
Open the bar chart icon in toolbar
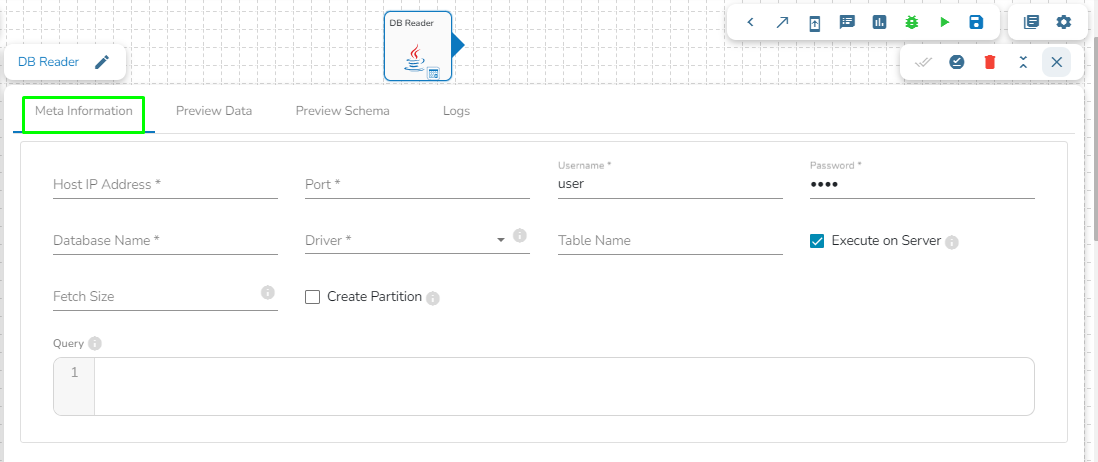pos(879,22)
